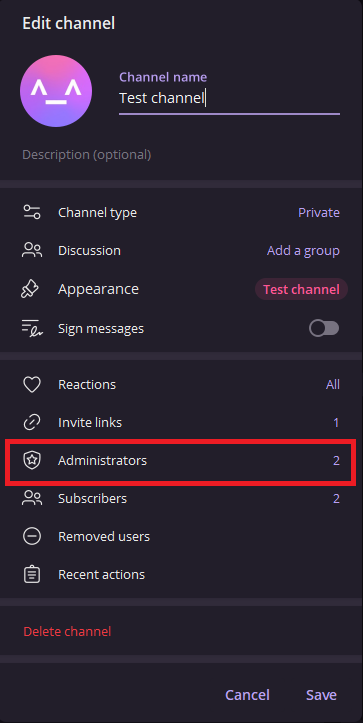Viewport: 363px width, 723px height.
Task: Toggle the Sign messages switch
Action: (324, 329)
